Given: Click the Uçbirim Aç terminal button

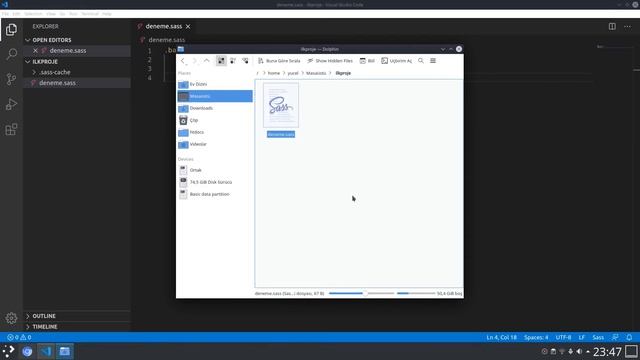Looking at the screenshot, I should pyautogui.click(x=396, y=61).
